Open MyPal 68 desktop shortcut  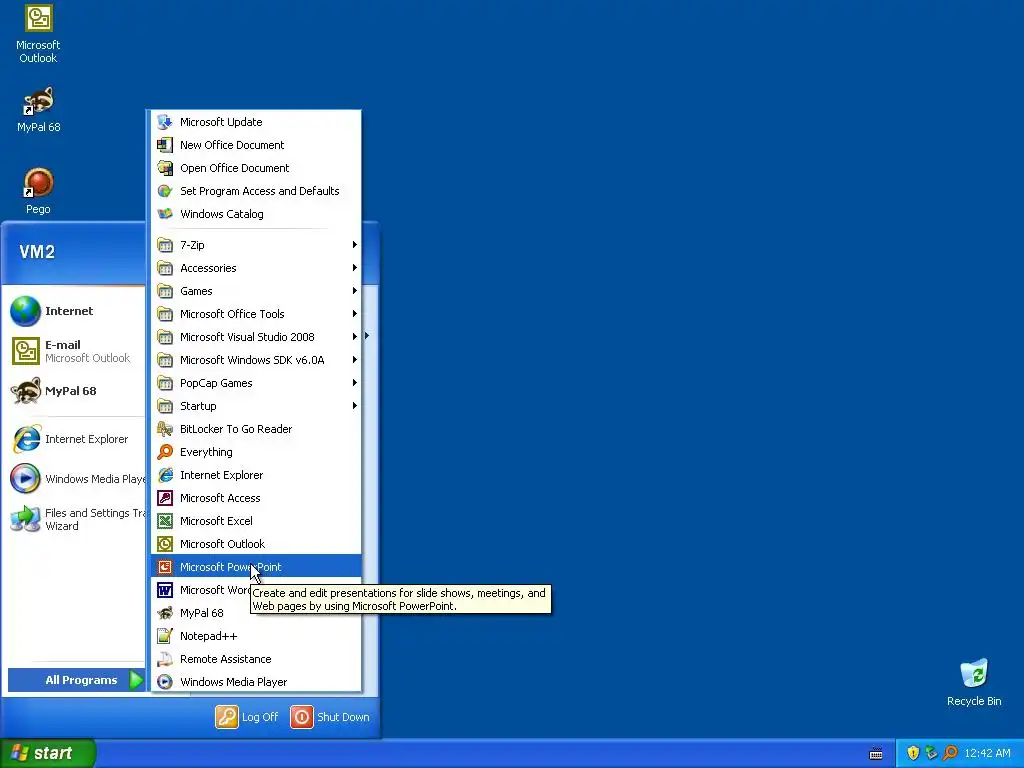coord(38,110)
